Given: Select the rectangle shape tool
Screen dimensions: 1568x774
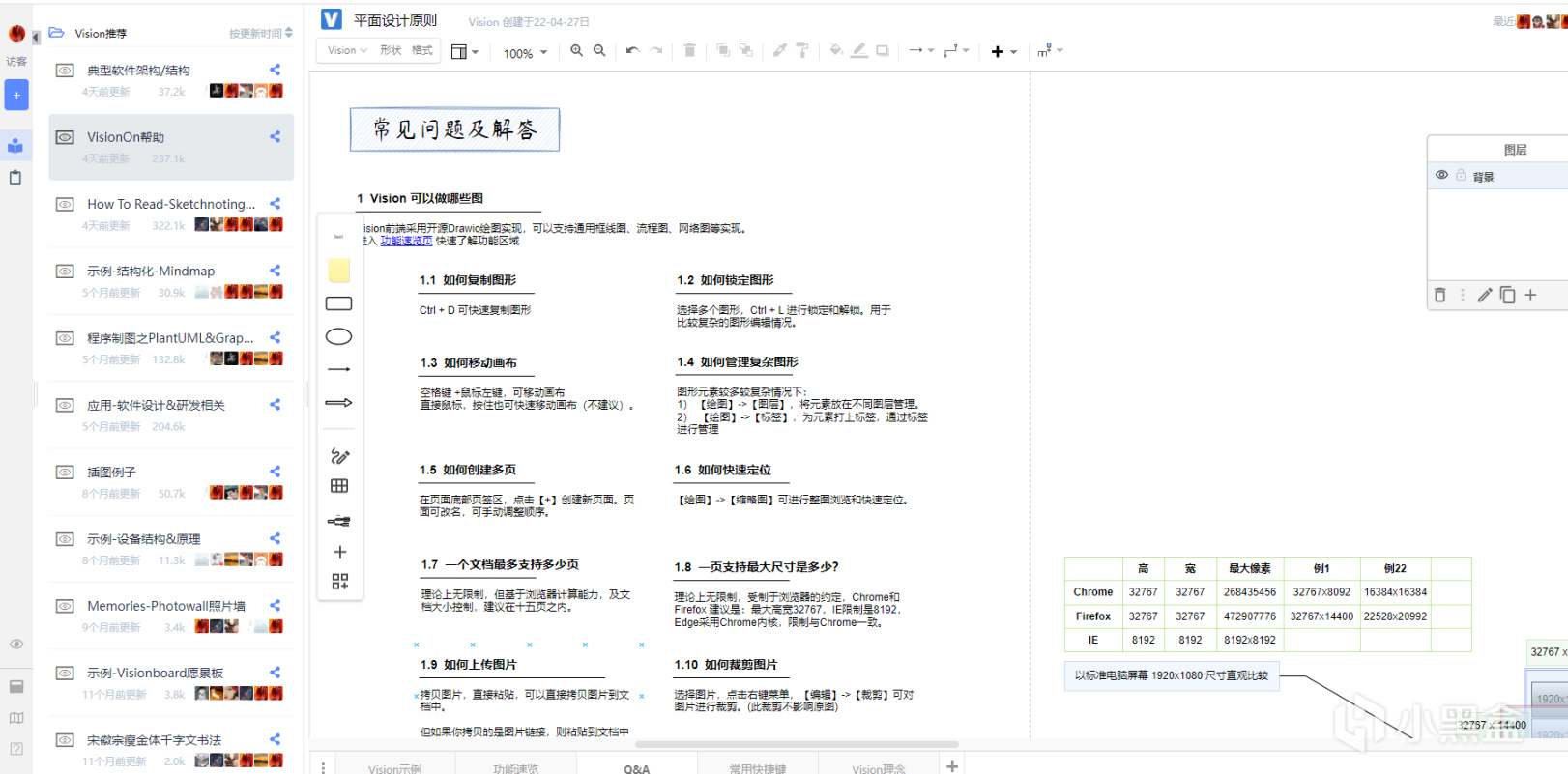Looking at the screenshot, I should pos(338,303).
